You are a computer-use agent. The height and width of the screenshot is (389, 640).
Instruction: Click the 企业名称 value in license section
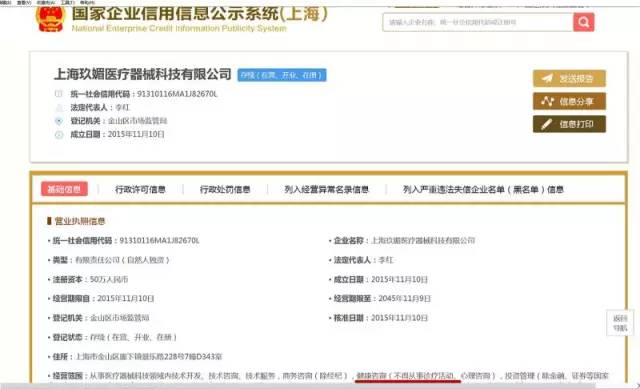click(x=423, y=240)
